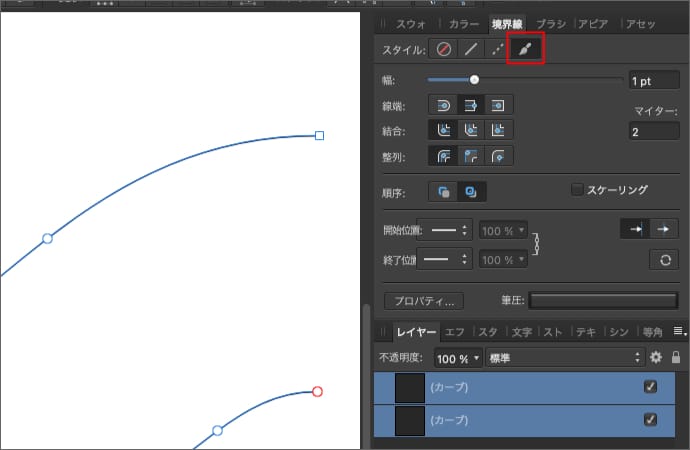Select the first join icon in 結合 row
Viewport: 690px width, 450px height.
coord(444,130)
